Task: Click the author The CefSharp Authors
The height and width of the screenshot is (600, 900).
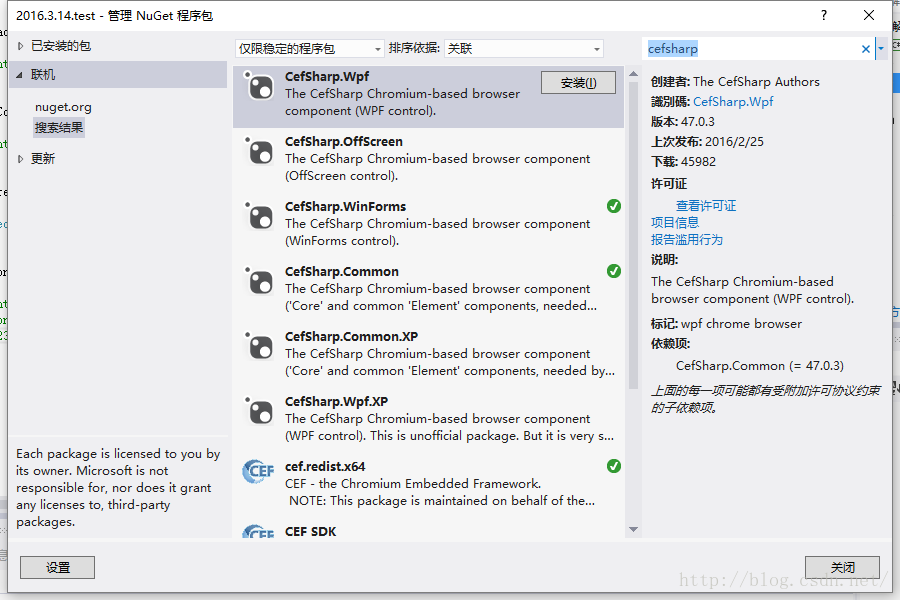Action: coord(757,82)
